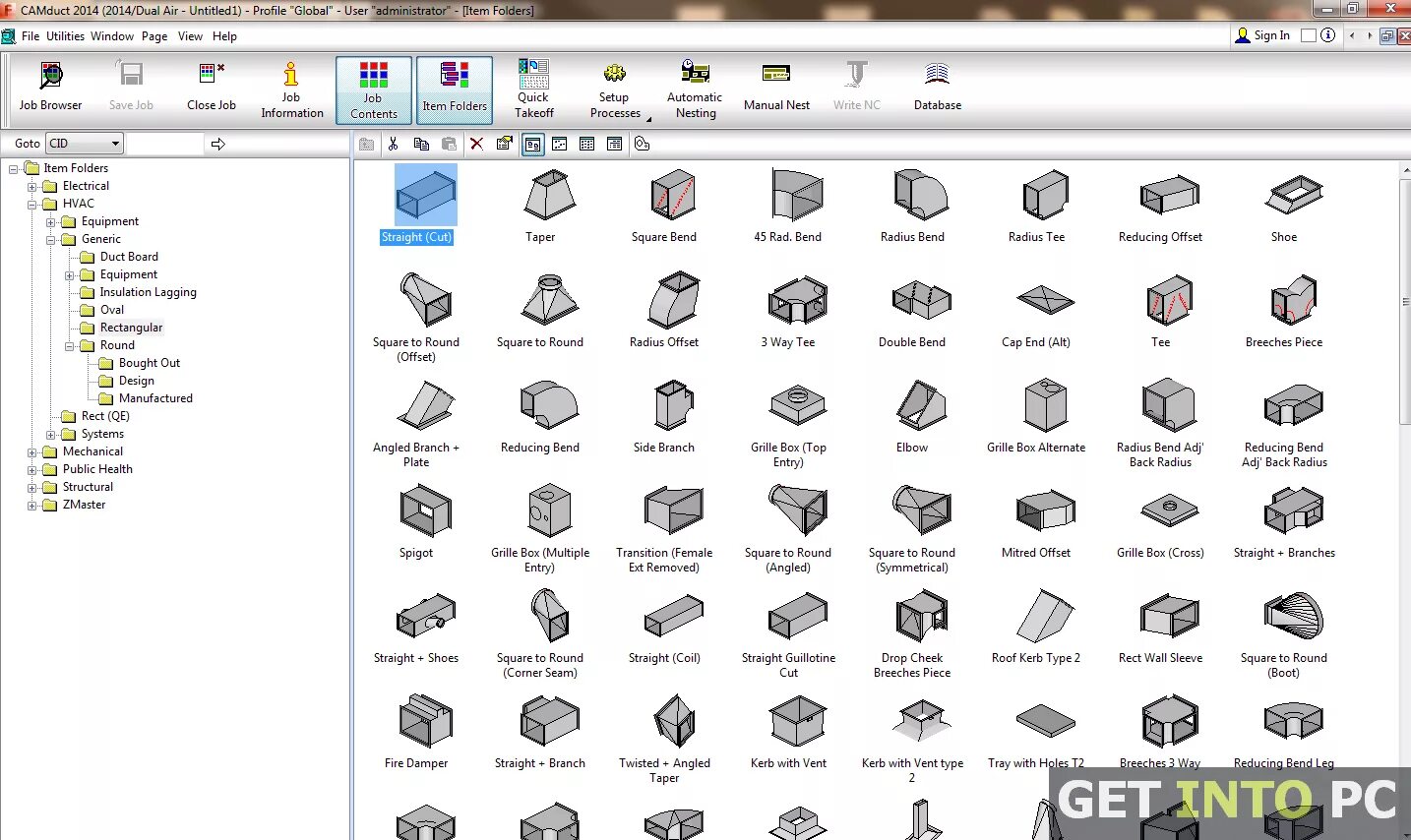Open Manual Nest
Viewport: 1411px width, 840px height.
click(x=776, y=87)
